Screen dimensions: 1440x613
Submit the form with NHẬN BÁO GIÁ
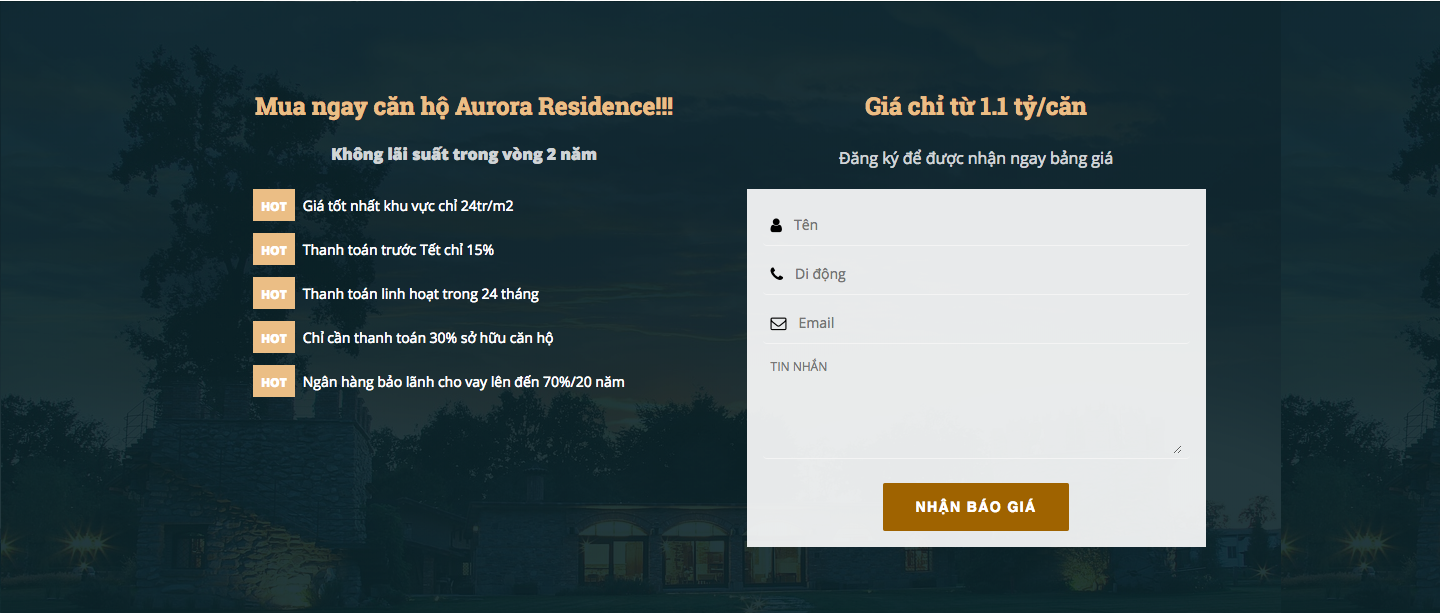(976, 507)
